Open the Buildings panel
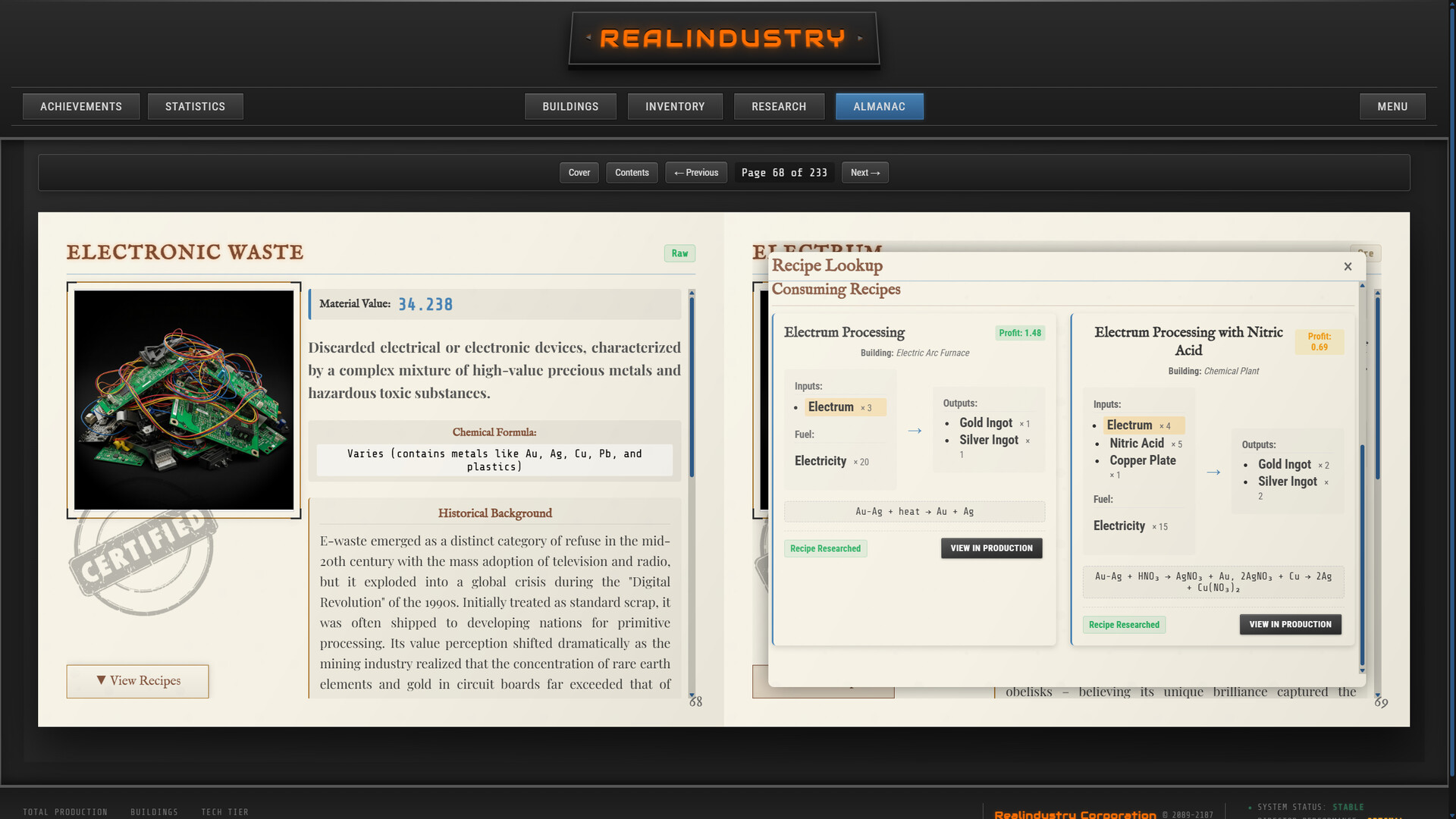The image size is (1456, 819). point(570,106)
